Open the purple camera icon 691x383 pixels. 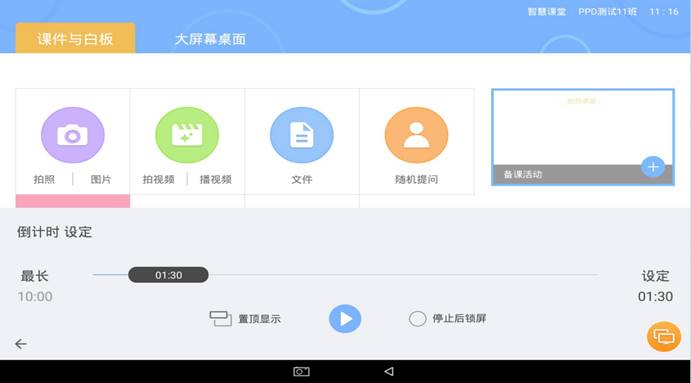coord(73,135)
